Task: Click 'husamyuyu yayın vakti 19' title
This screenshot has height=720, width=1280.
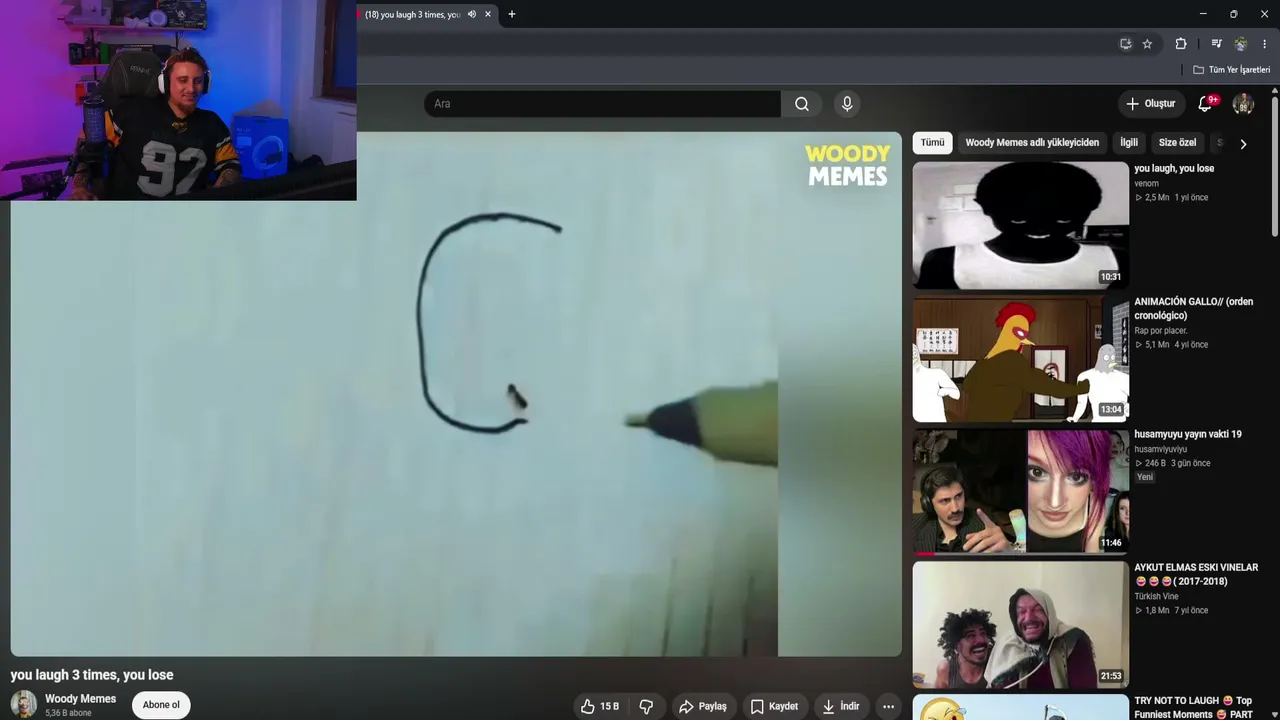Action: point(1188,435)
